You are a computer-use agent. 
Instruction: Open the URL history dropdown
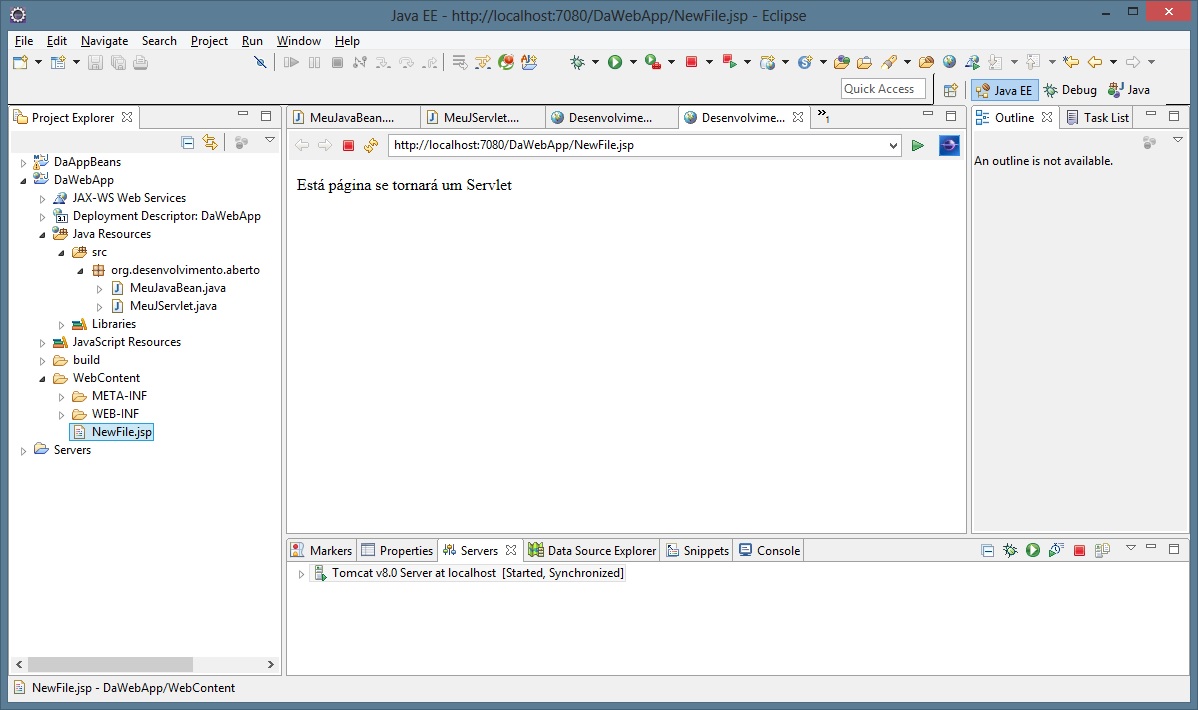coord(893,146)
